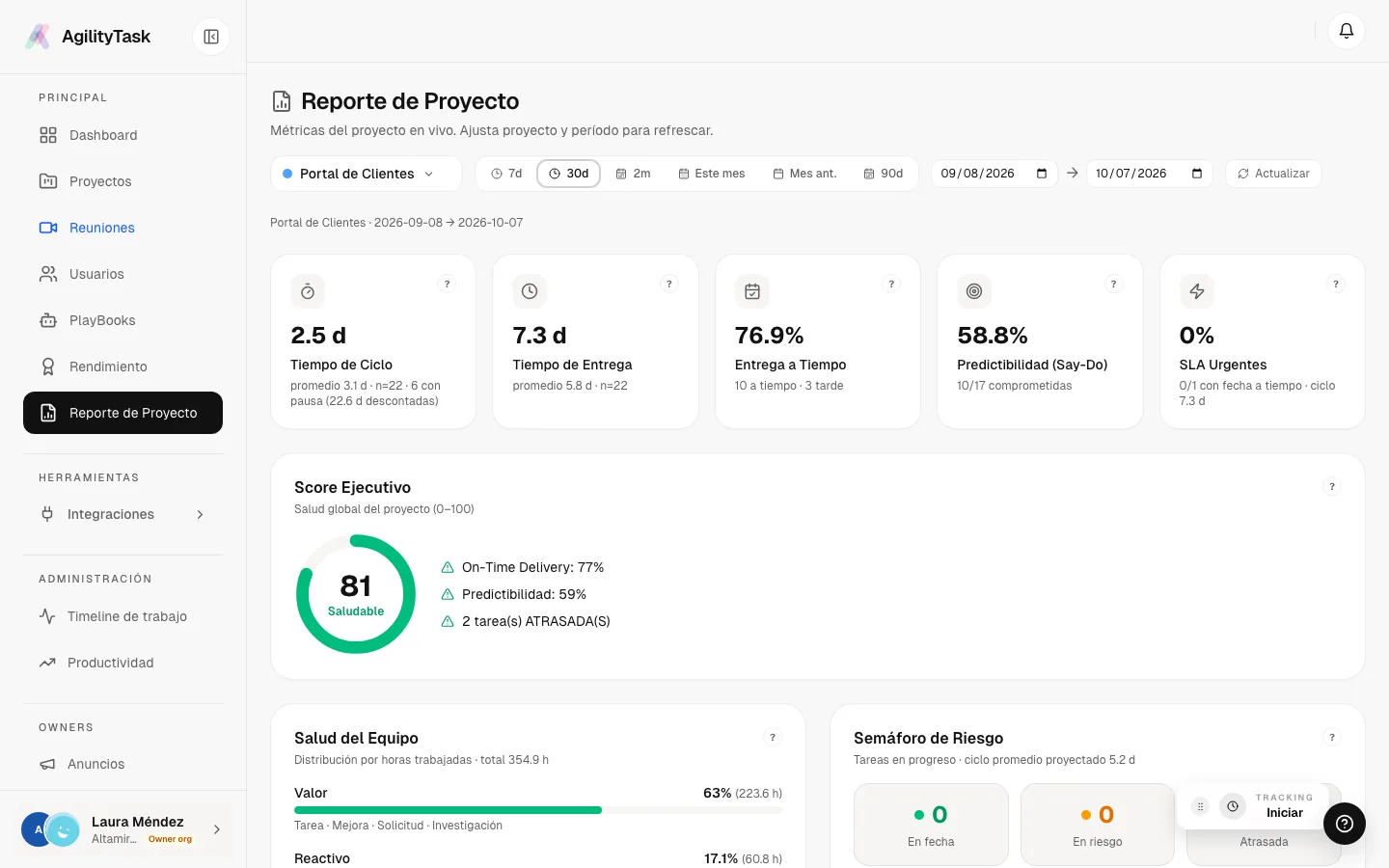Screen dimensions: 1389x868
Task: Click the En fecha risk card
Action: pyautogui.click(x=931, y=825)
